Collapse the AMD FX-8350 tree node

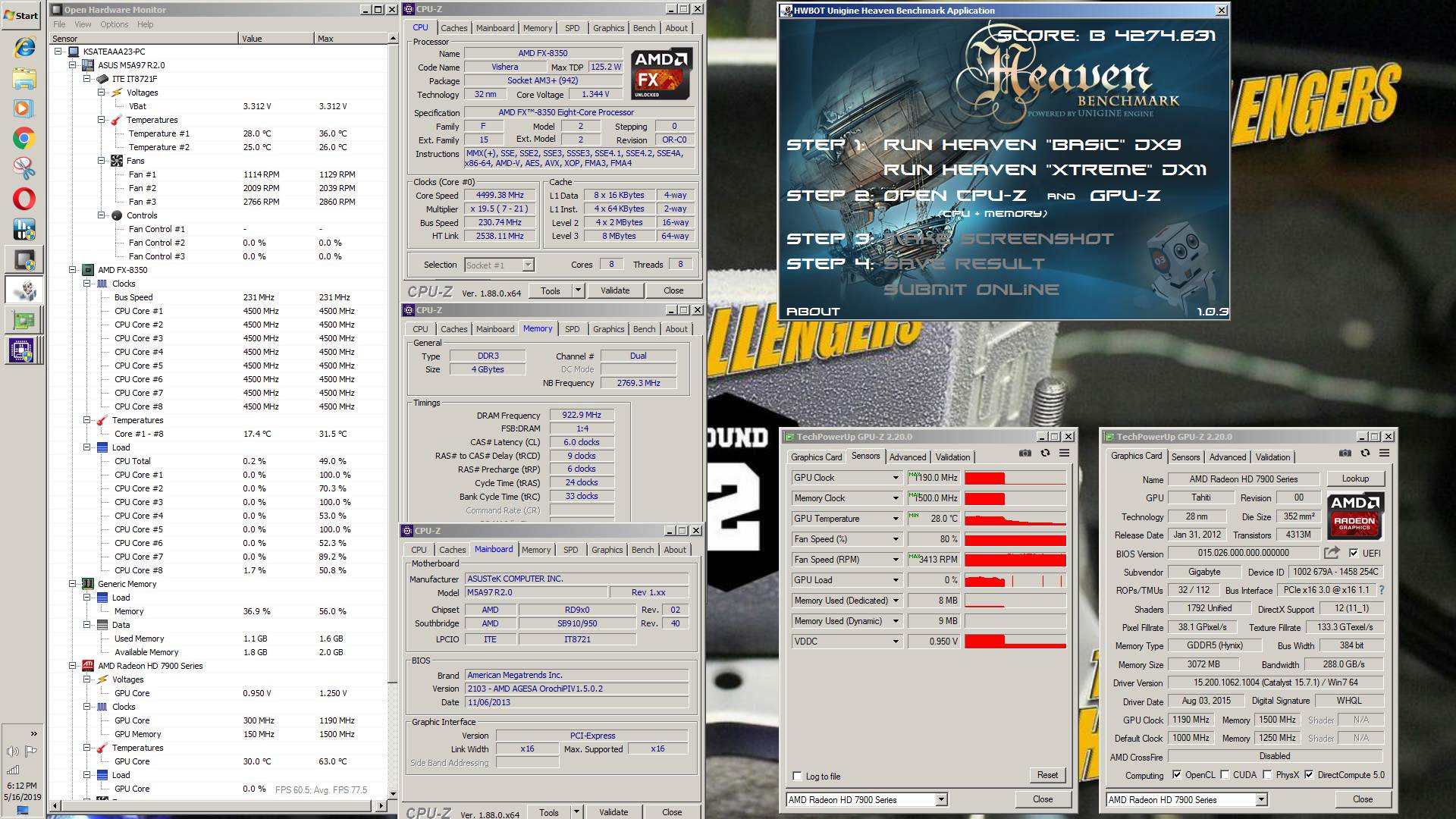[73, 270]
